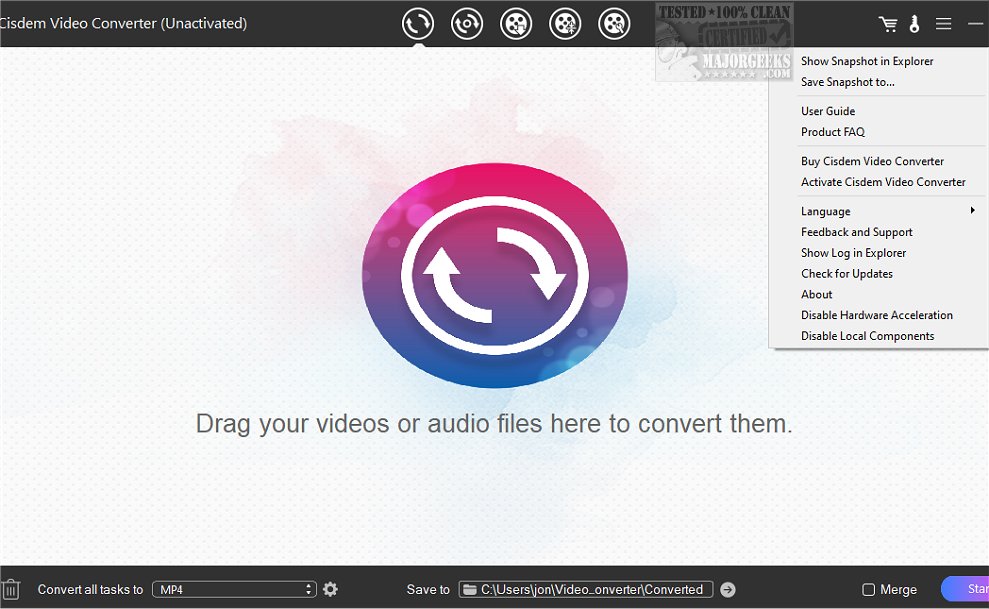Select Disable Local Components
The image size is (989, 609).
pos(867,336)
